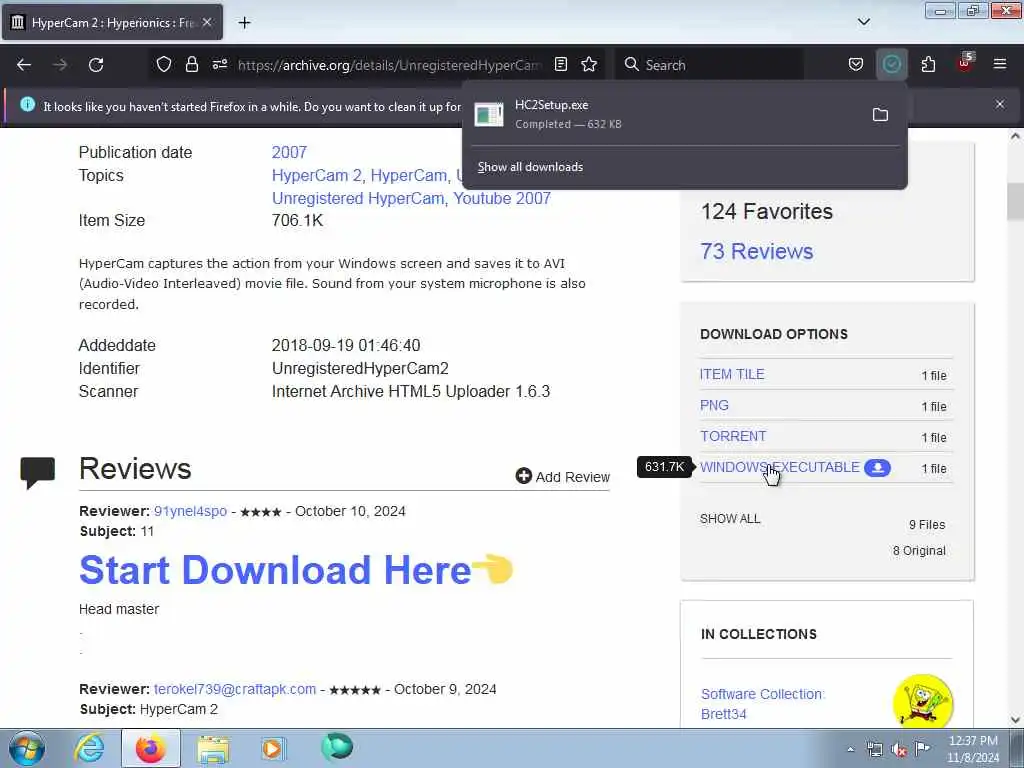1024x768 pixels.
Task: Click the SpongeBob collection thumbnail
Action: (923, 701)
